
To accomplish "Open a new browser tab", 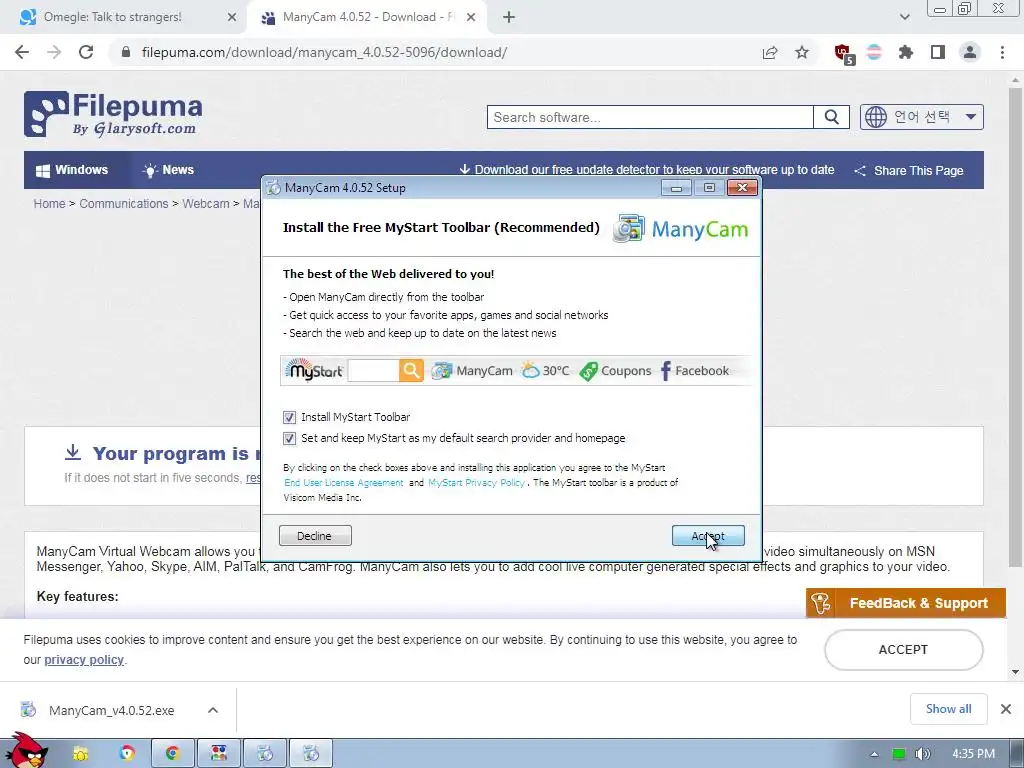I will (x=509, y=17).
